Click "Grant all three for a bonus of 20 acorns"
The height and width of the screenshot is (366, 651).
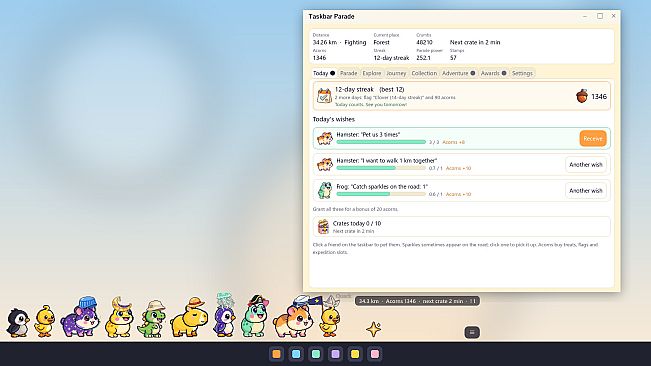355,209
